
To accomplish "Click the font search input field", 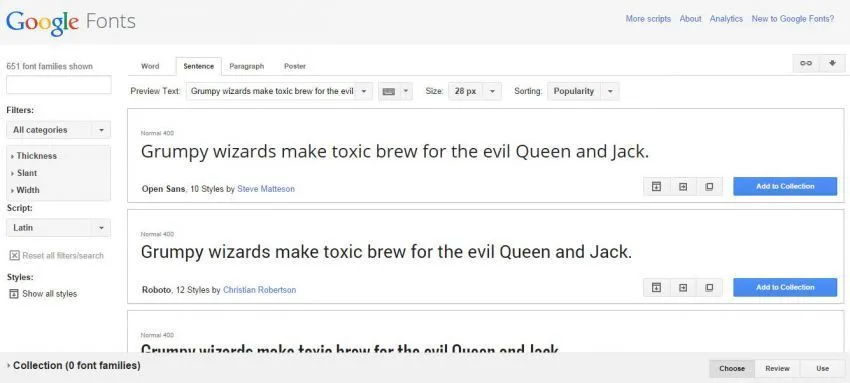I will (x=59, y=85).
